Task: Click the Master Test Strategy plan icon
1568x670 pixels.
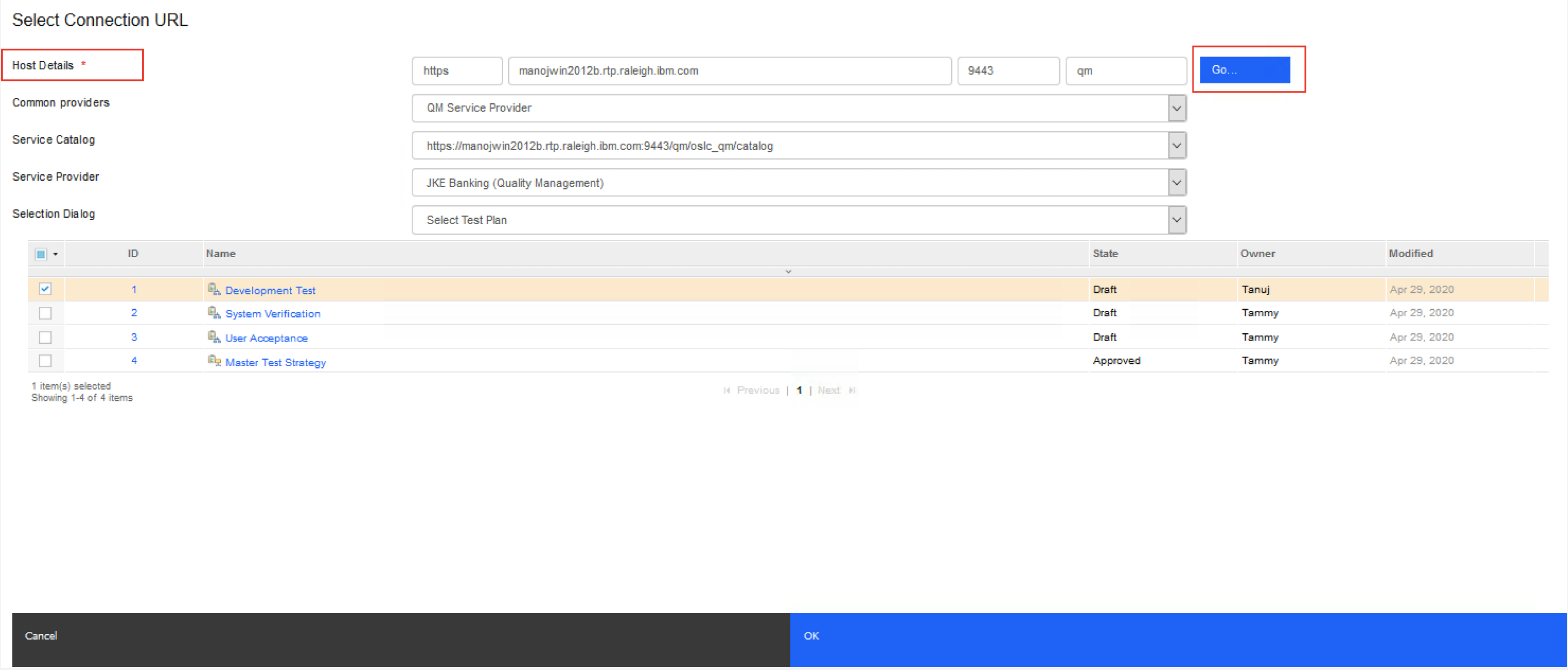Action: pos(214,360)
